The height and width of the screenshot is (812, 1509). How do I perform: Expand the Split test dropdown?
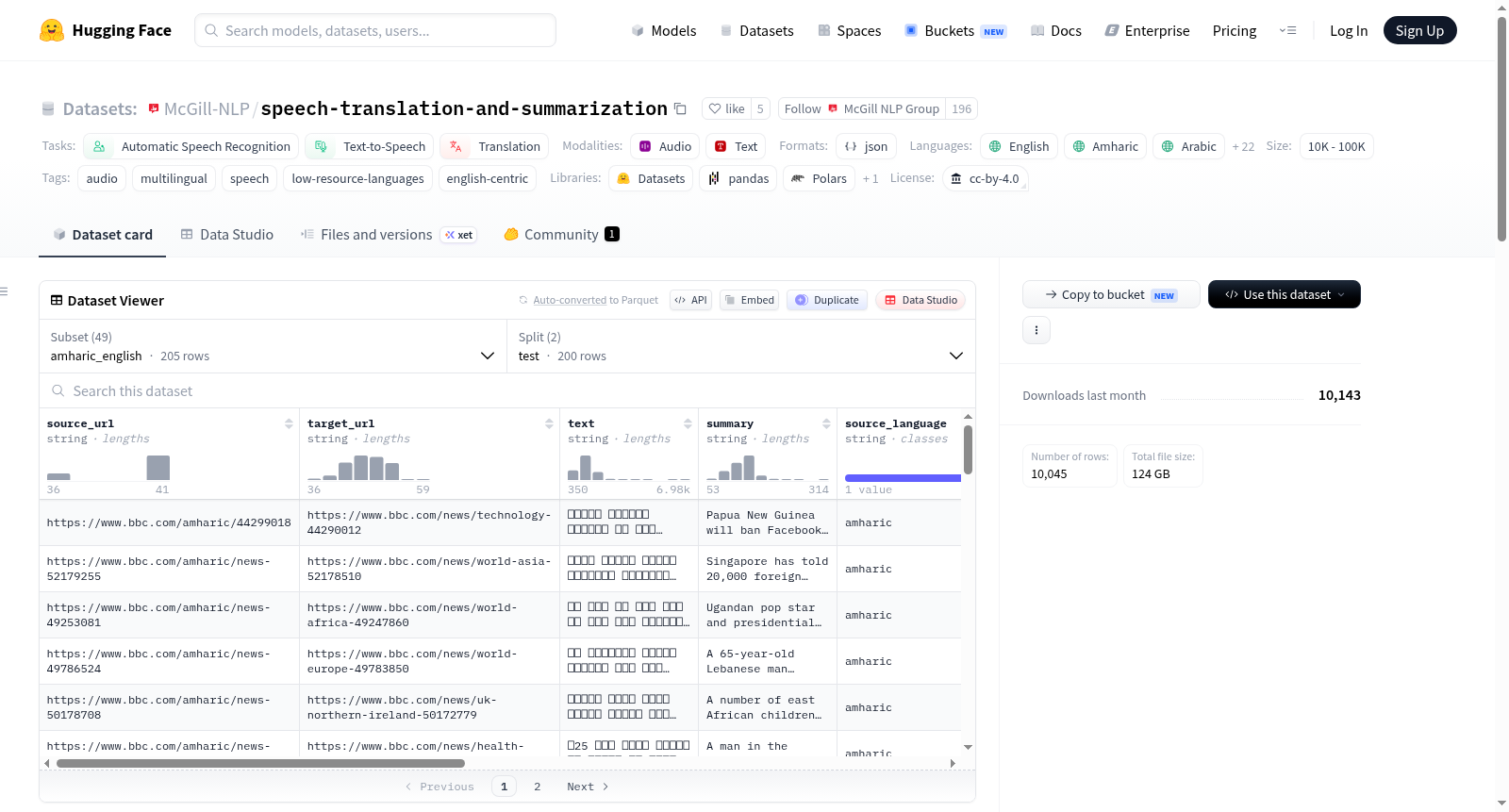(741, 346)
